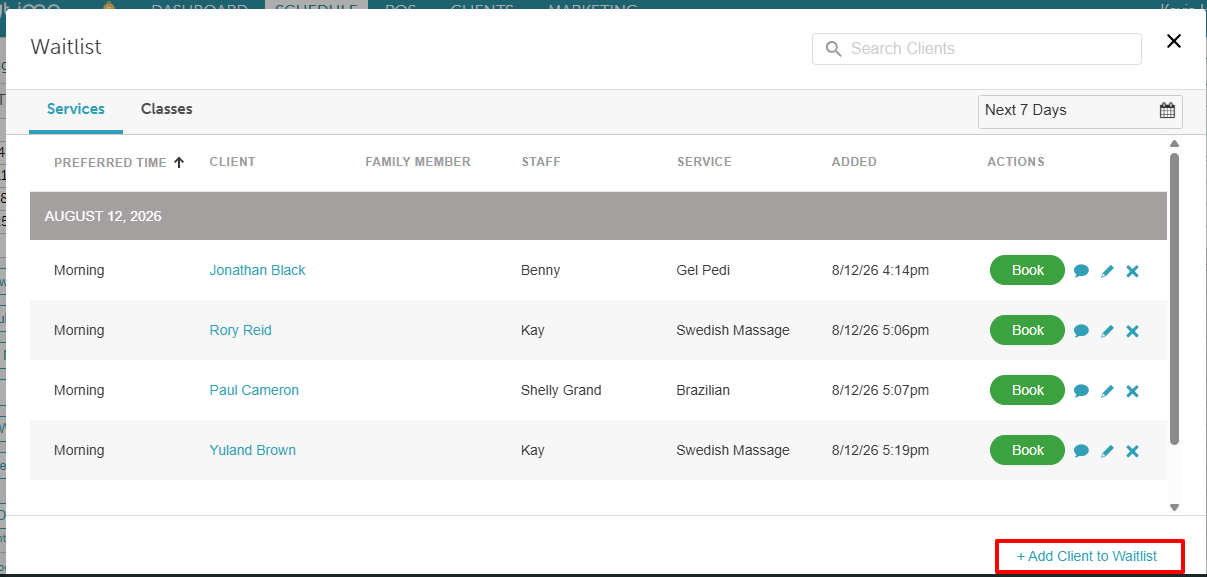Click added time 8/12/26 5:06pm
The height and width of the screenshot is (577, 1207).
point(880,330)
